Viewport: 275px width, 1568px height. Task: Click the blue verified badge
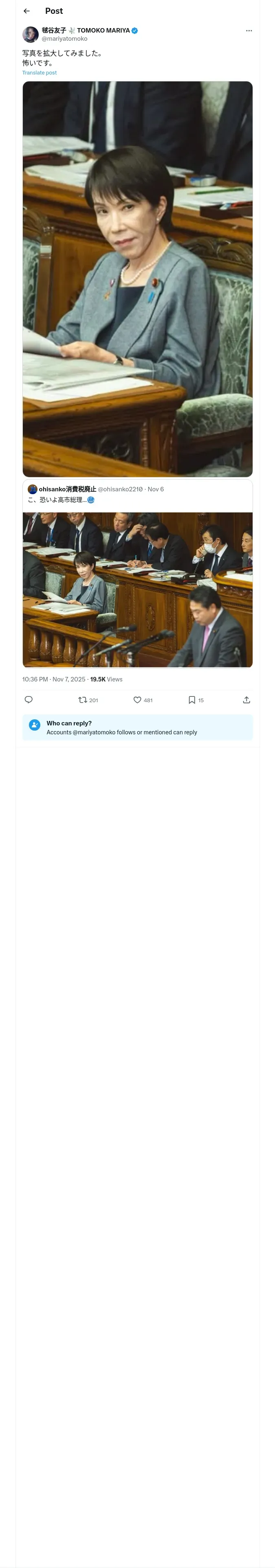pyautogui.click(x=135, y=31)
